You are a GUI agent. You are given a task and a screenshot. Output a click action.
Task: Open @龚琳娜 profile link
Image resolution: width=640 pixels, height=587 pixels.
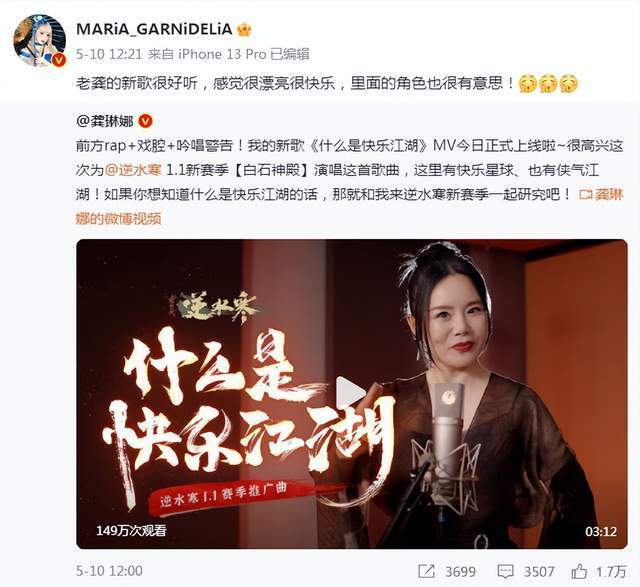pos(104,121)
